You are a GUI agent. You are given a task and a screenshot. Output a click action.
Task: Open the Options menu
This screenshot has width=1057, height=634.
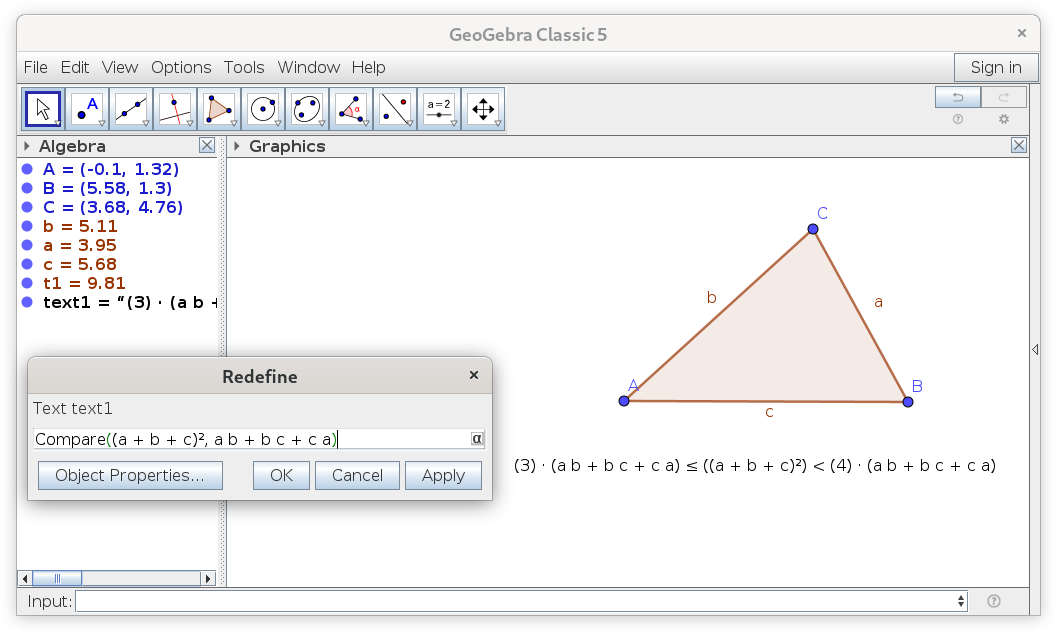pyautogui.click(x=181, y=67)
